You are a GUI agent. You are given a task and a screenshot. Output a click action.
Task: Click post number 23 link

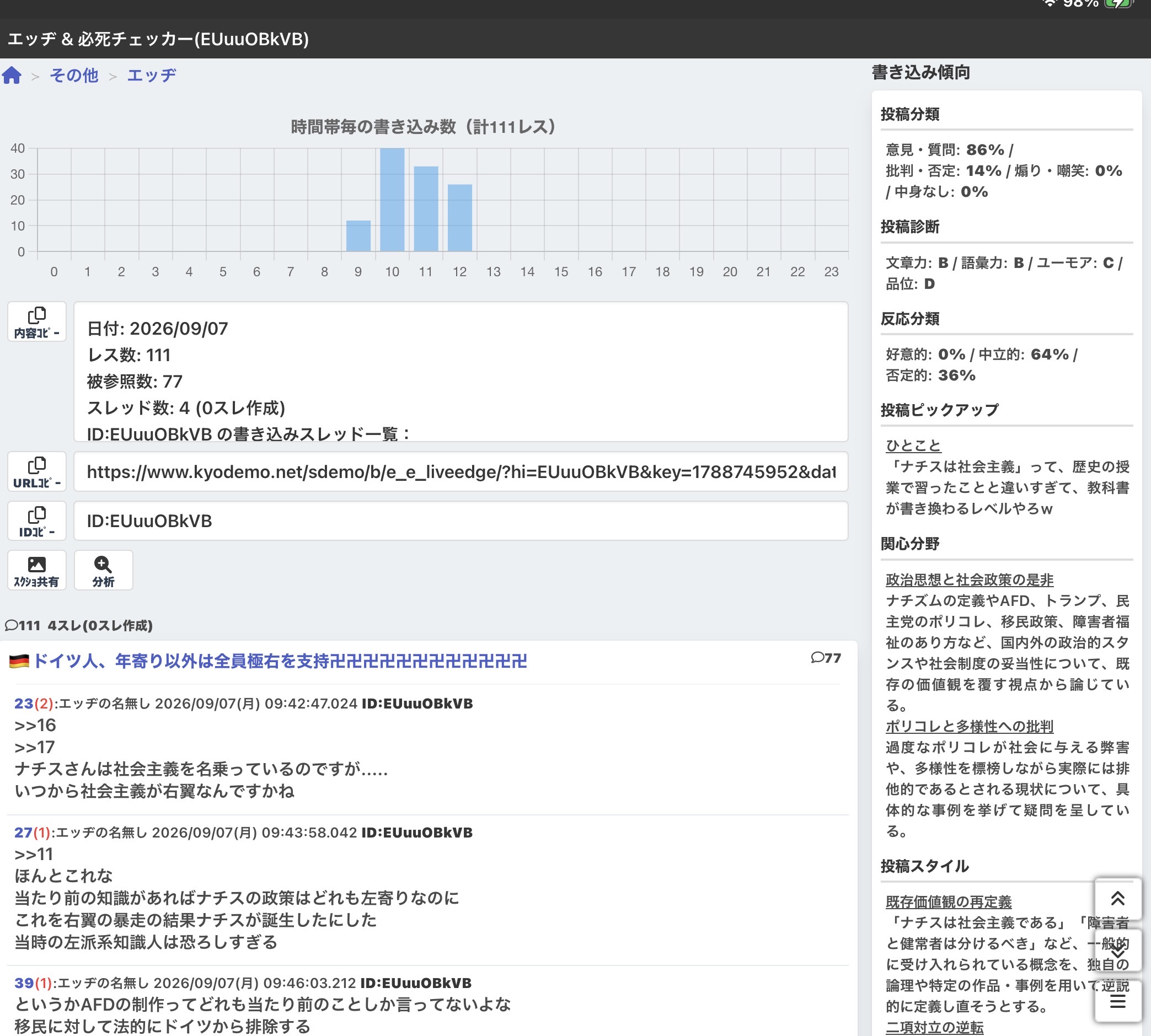23,704
